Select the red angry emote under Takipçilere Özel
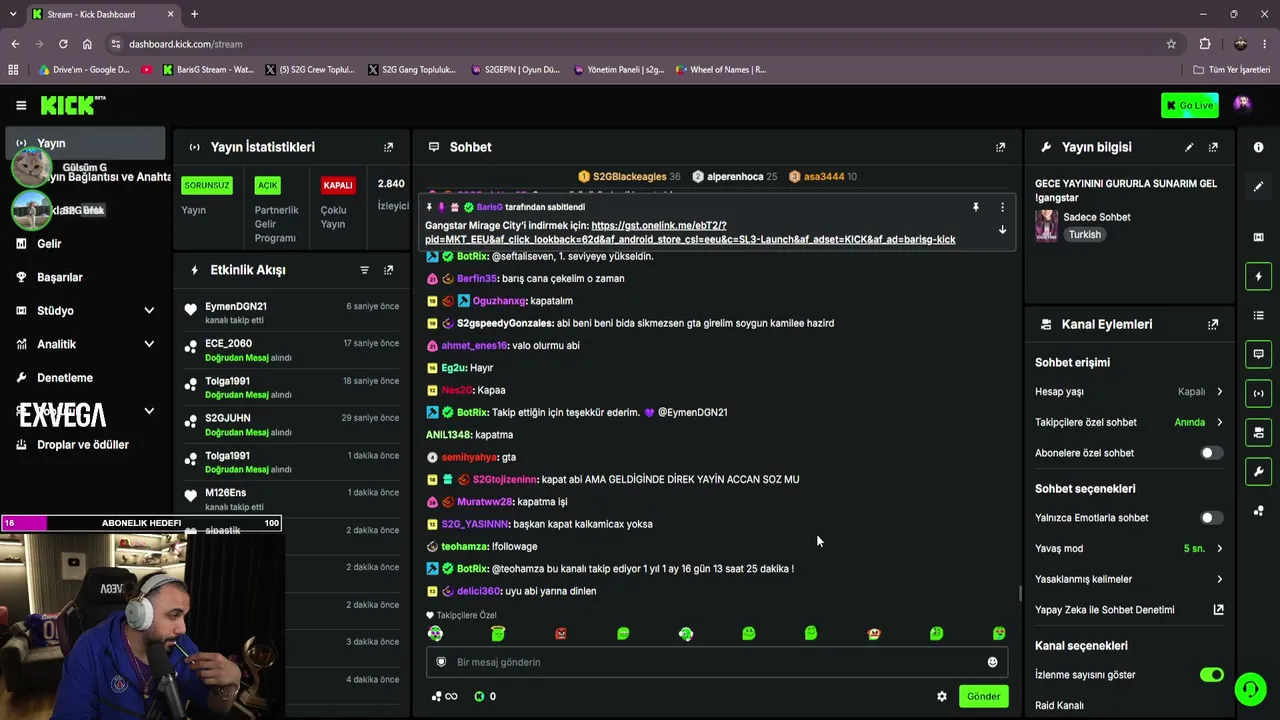 (x=561, y=634)
